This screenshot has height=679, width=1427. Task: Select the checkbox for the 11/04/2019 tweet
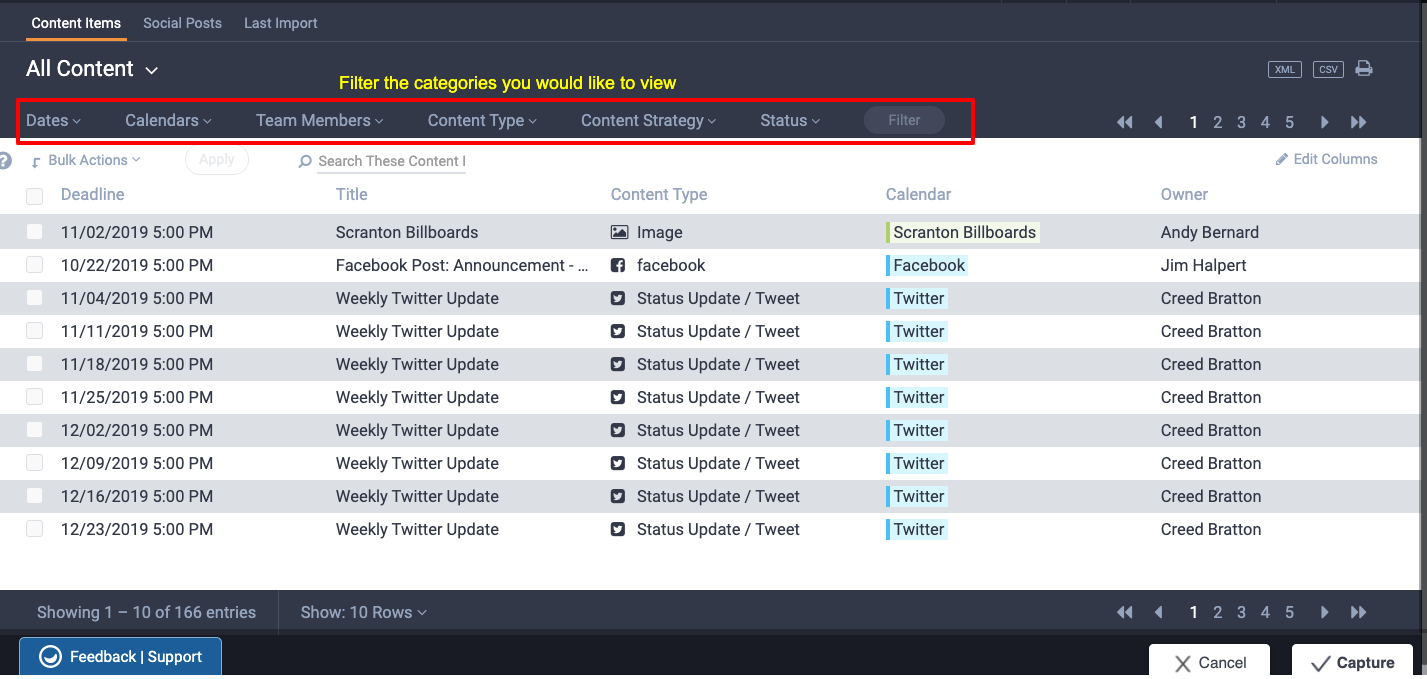(35, 298)
